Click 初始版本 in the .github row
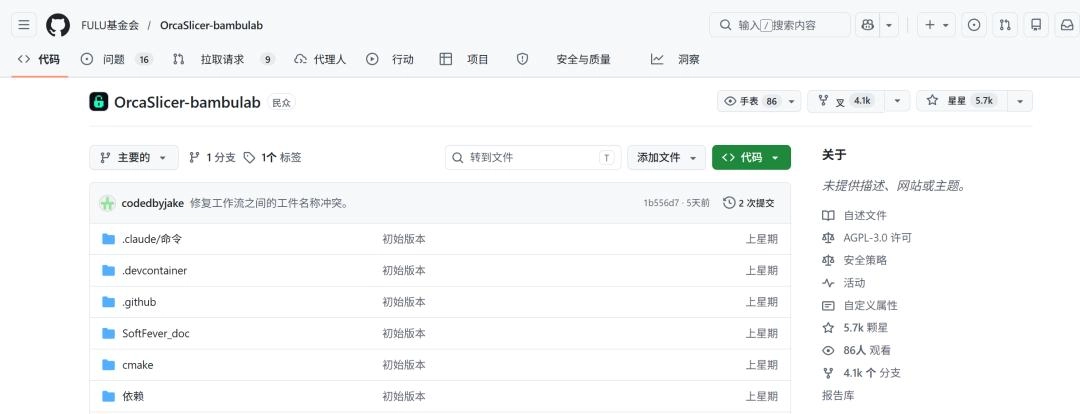1080x414 pixels. tap(404, 302)
